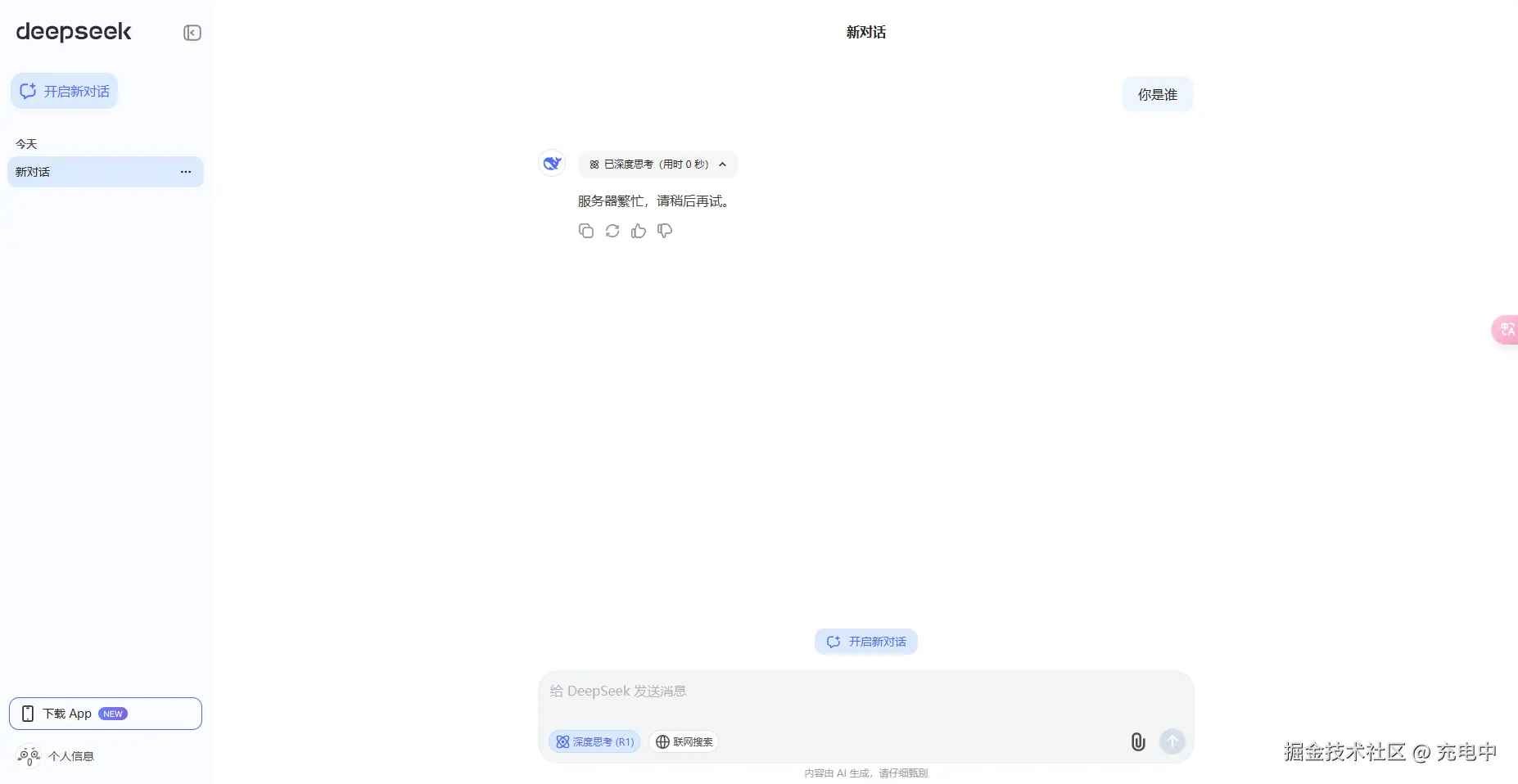Toggle 深度思考 (R1) mode
The image size is (1518, 784).
click(594, 742)
